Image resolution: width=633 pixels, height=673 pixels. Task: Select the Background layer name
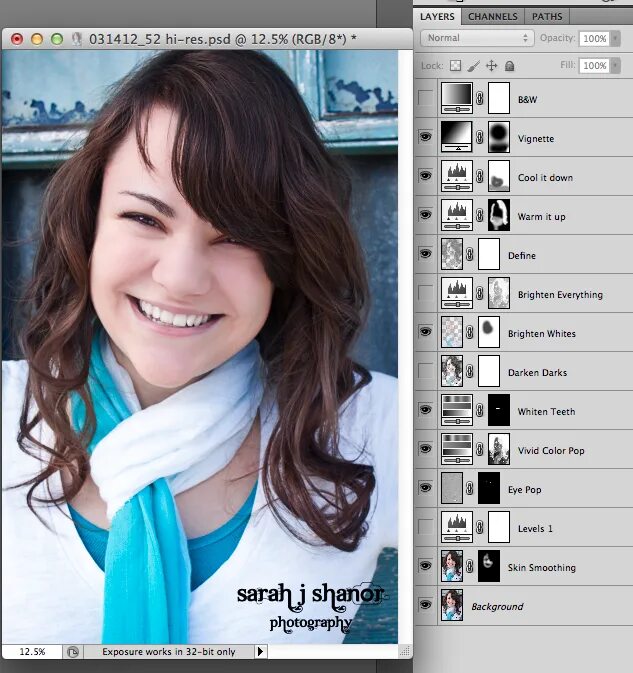pos(497,606)
